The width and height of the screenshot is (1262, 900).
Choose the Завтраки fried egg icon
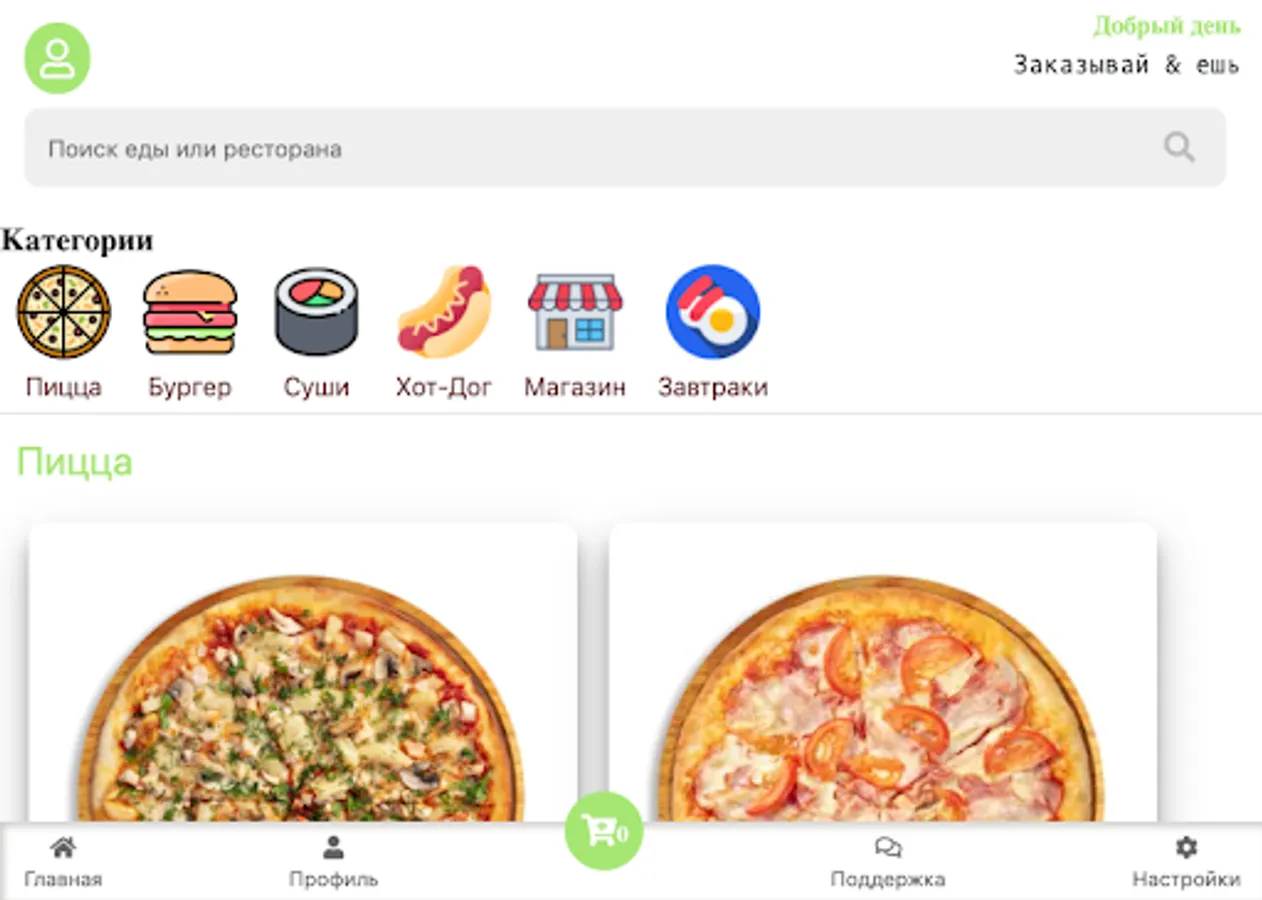pyautogui.click(x=713, y=311)
